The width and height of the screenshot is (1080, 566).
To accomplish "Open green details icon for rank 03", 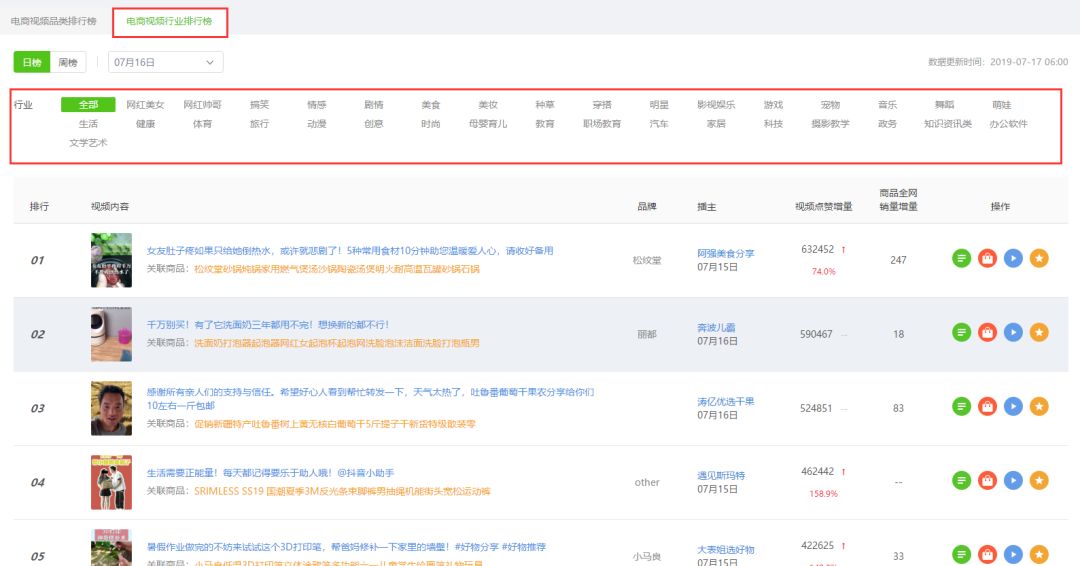I will [962, 406].
